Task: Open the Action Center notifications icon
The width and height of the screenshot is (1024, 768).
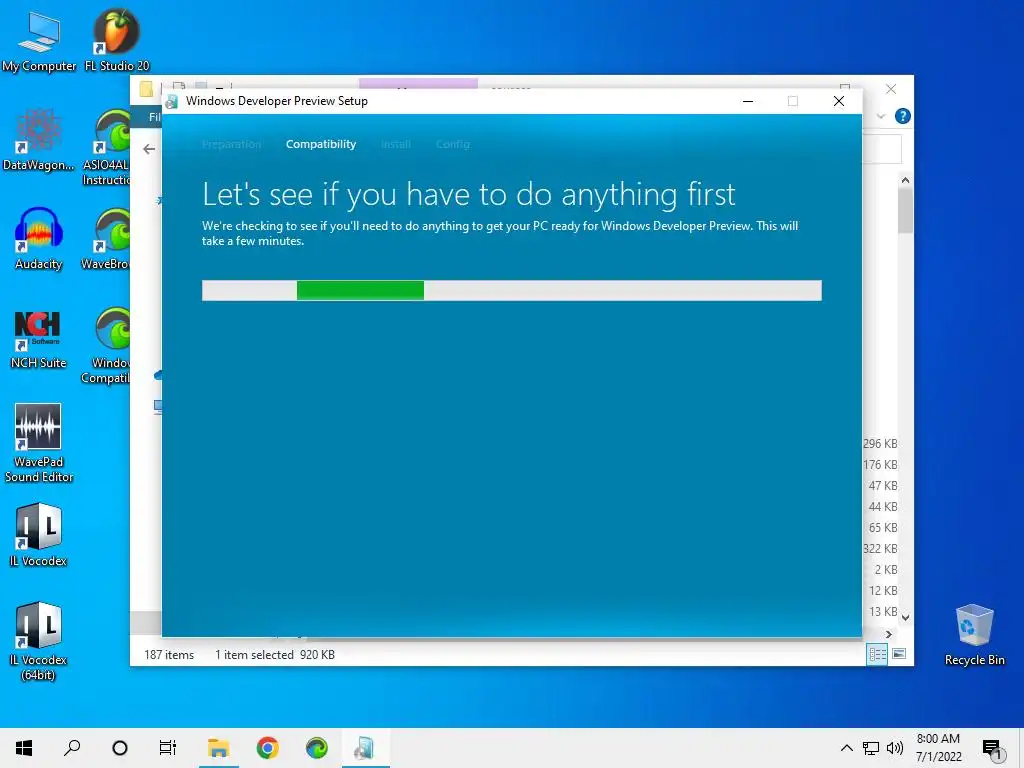Action: (x=992, y=749)
